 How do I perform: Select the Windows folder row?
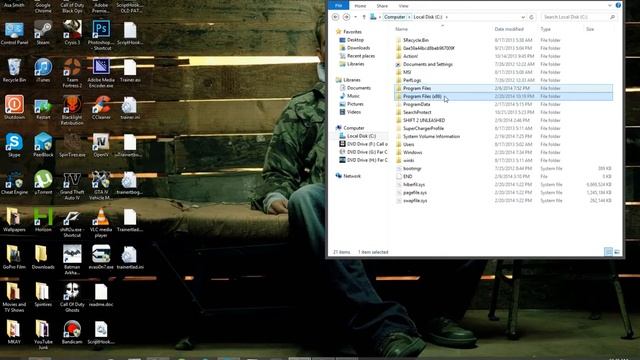[x=503, y=152]
